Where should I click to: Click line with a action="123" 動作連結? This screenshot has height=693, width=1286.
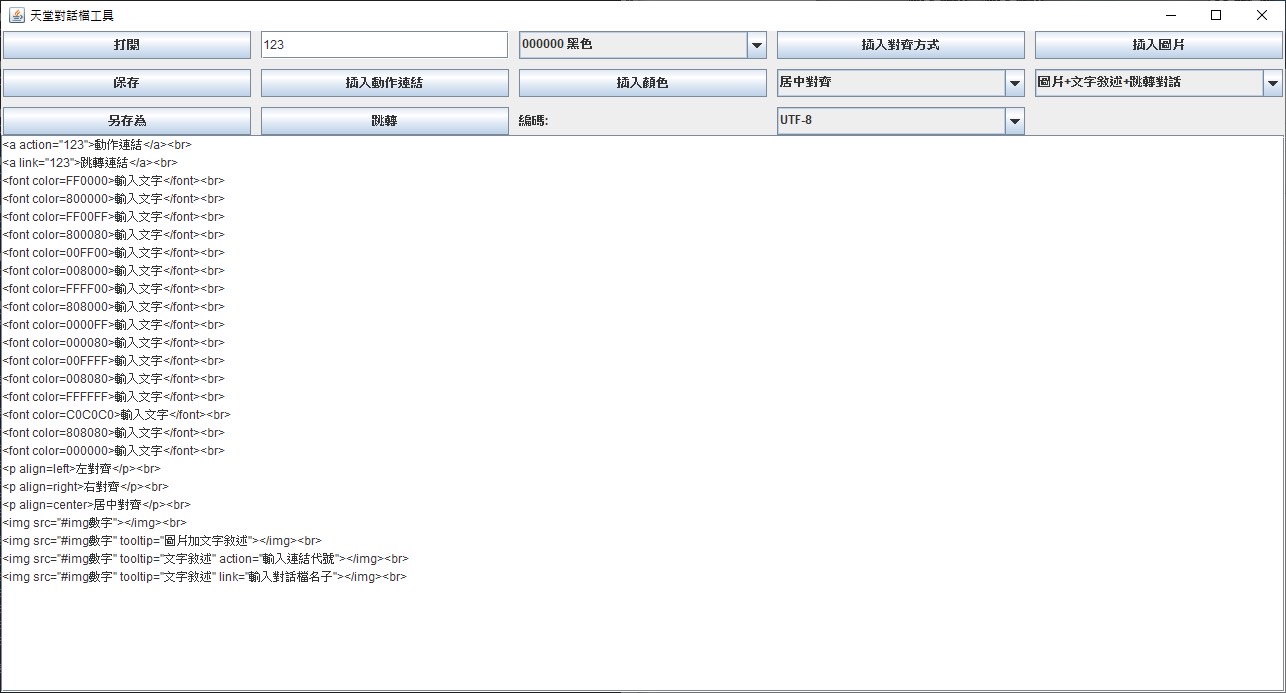click(97, 145)
